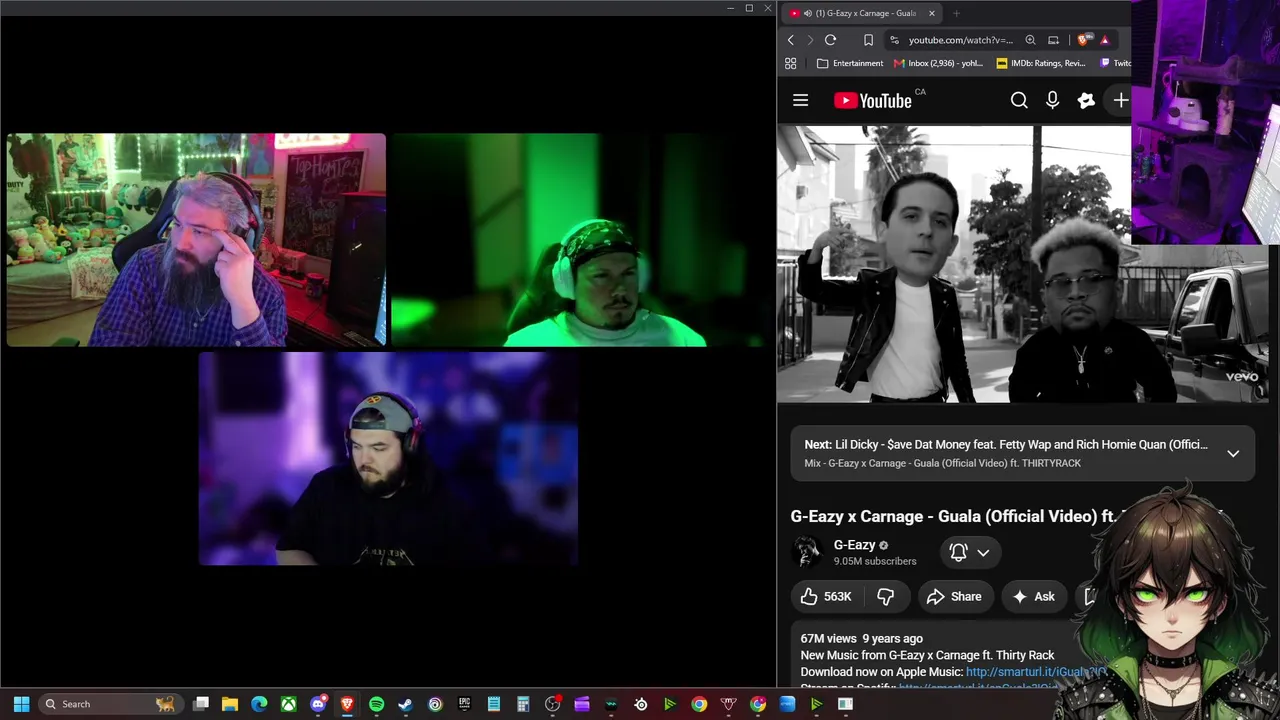This screenshot has width=1280, height=720.
Task: Reload the YouTube page
Action: click(830, 40)
